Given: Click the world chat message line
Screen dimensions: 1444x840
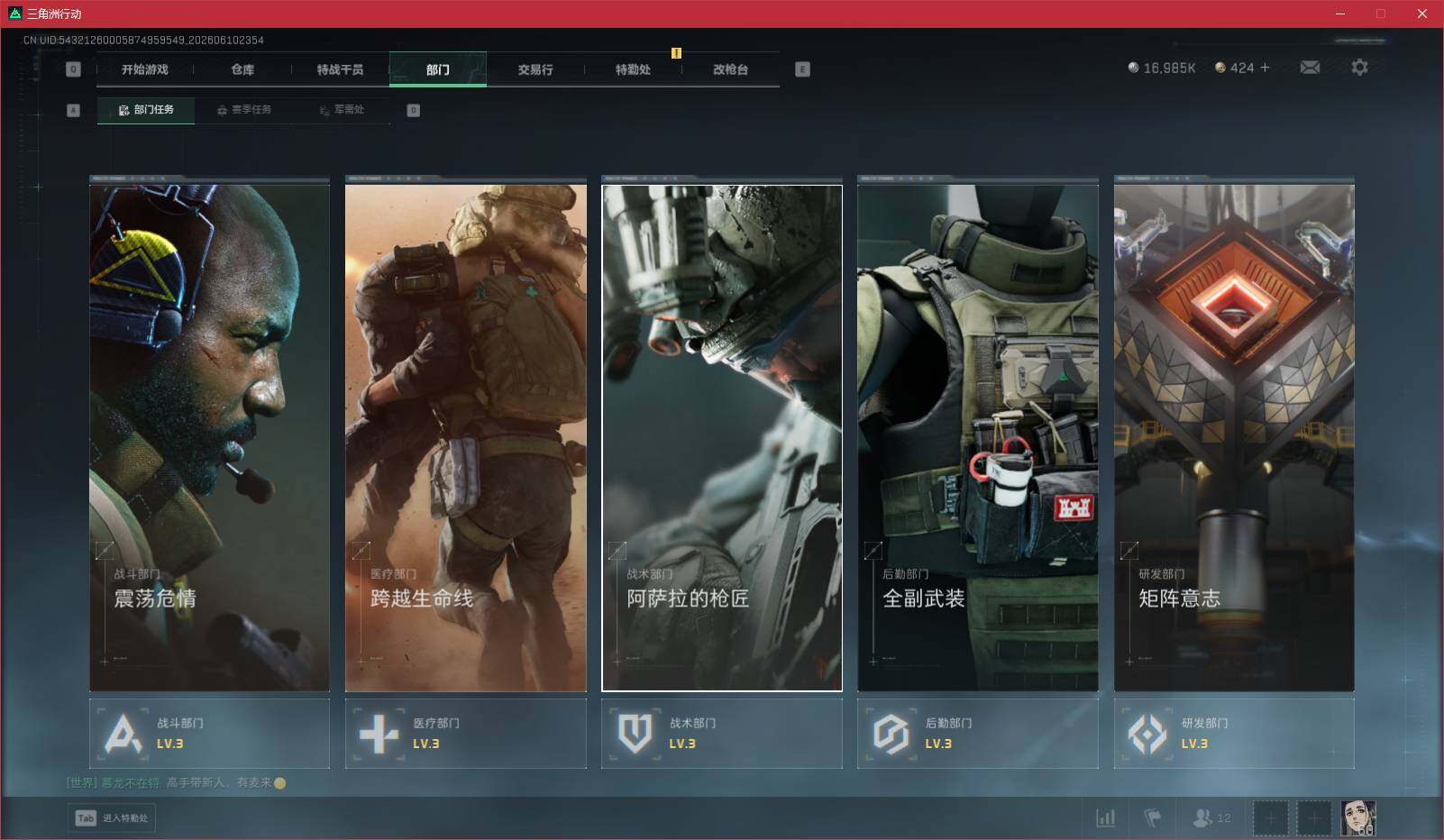Looking at the screenshot, I should [176, 782].
